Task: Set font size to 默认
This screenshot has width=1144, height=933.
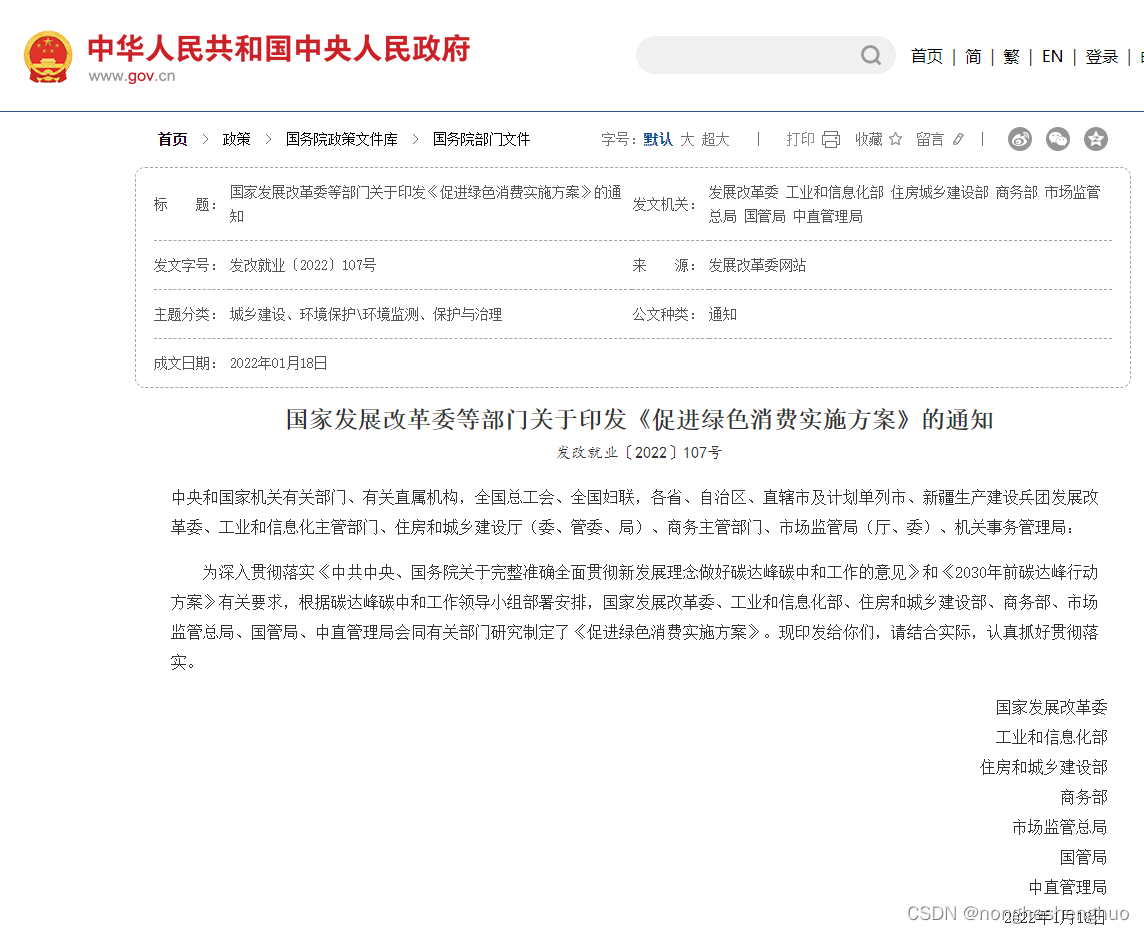Action: pos(658,139)
